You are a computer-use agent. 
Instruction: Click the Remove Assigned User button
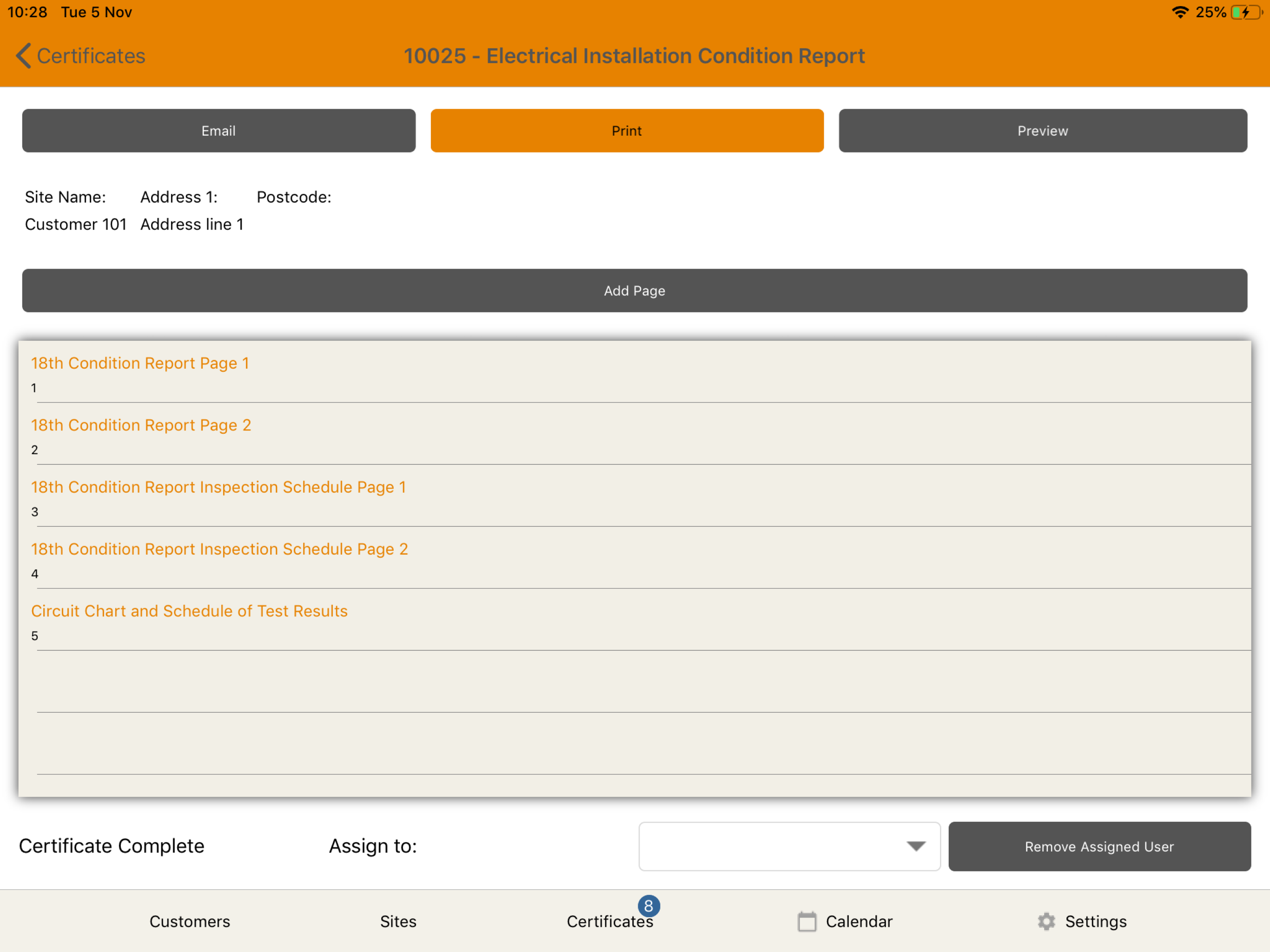[1099, 846]
